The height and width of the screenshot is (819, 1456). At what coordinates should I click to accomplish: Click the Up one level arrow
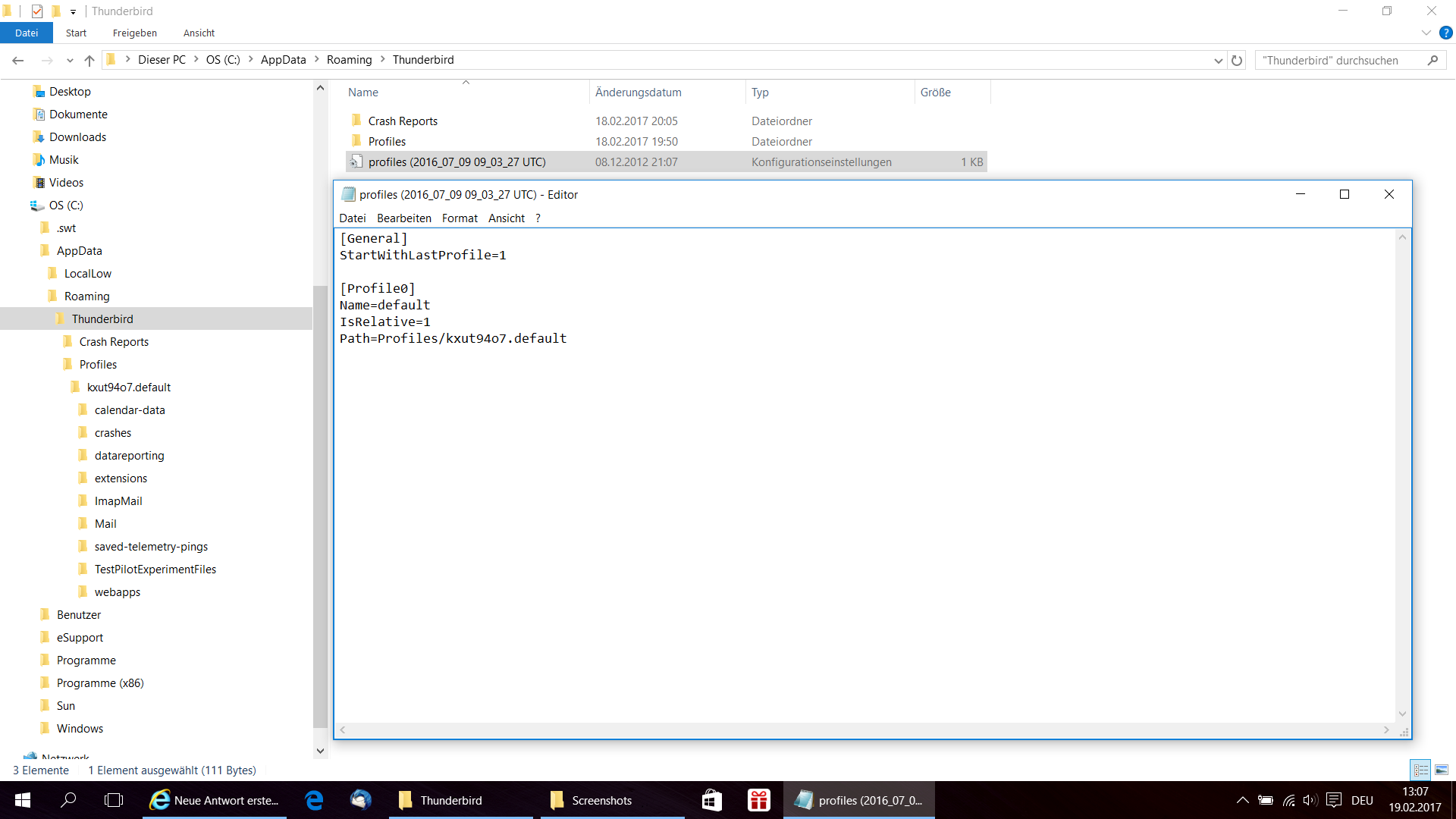tap(89, 60)
